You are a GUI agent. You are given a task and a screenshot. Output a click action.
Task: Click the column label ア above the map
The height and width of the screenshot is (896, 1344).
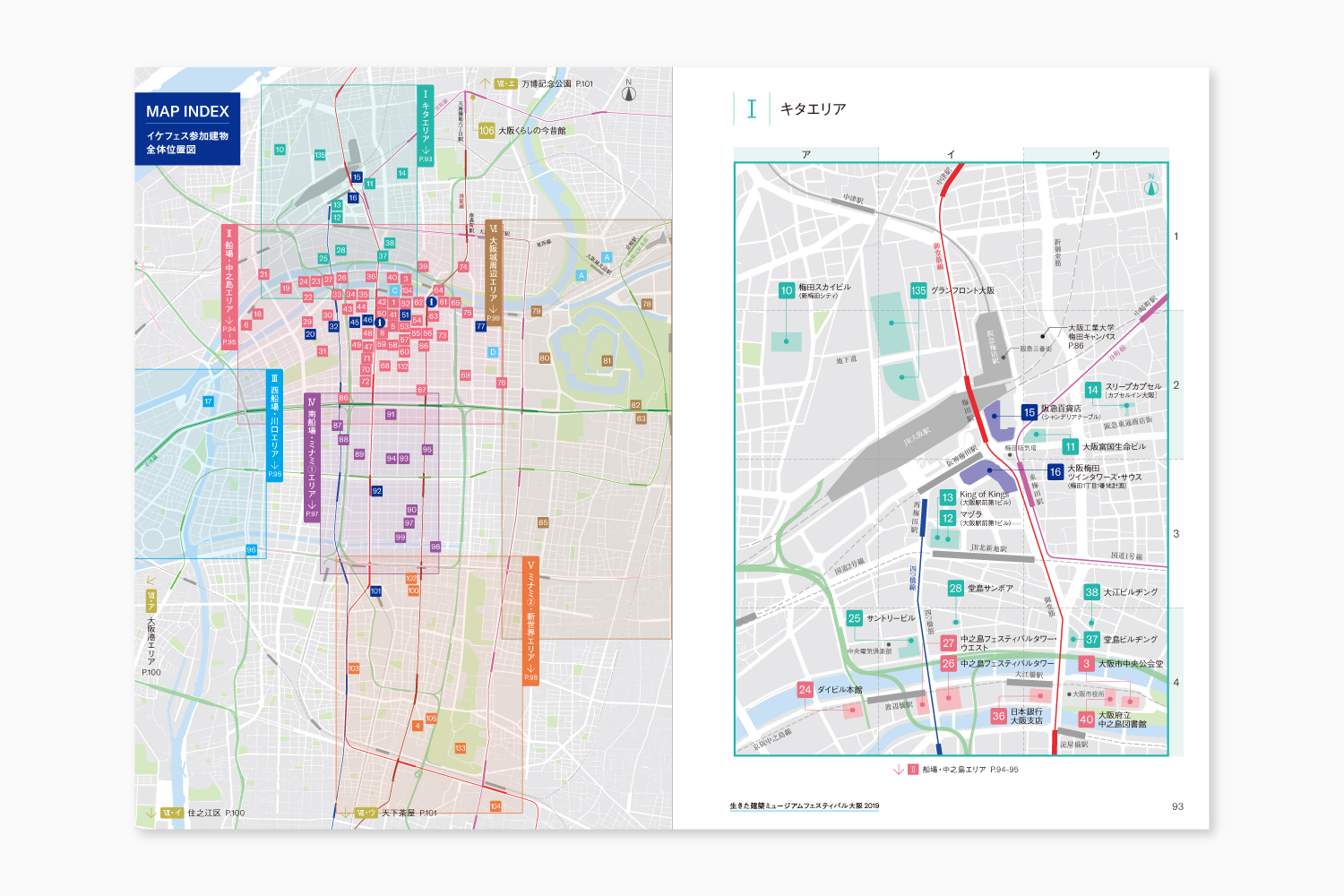point(806,154)
